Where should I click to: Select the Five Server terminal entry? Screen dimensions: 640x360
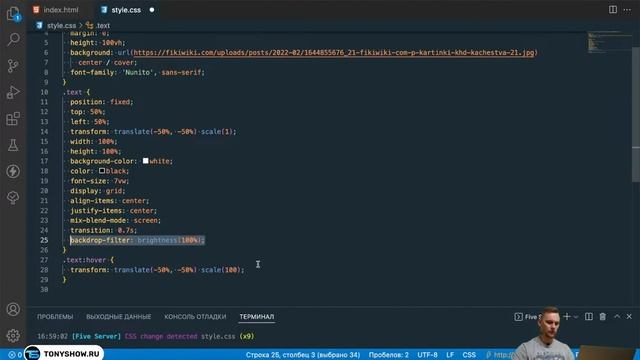point(527,317)
